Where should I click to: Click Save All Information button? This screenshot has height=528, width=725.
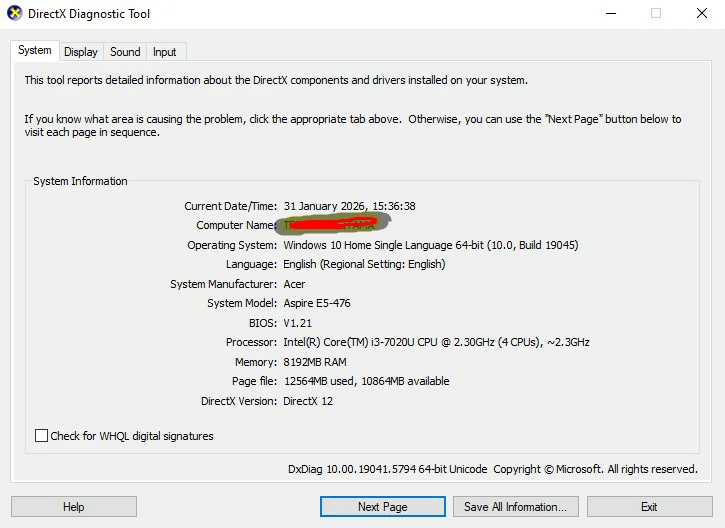[x=515, y=507]
